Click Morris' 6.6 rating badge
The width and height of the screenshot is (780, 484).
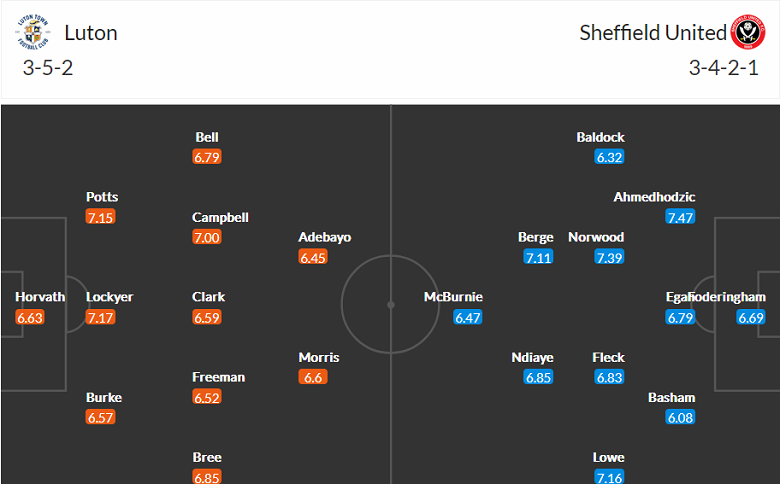coord(313,378)
